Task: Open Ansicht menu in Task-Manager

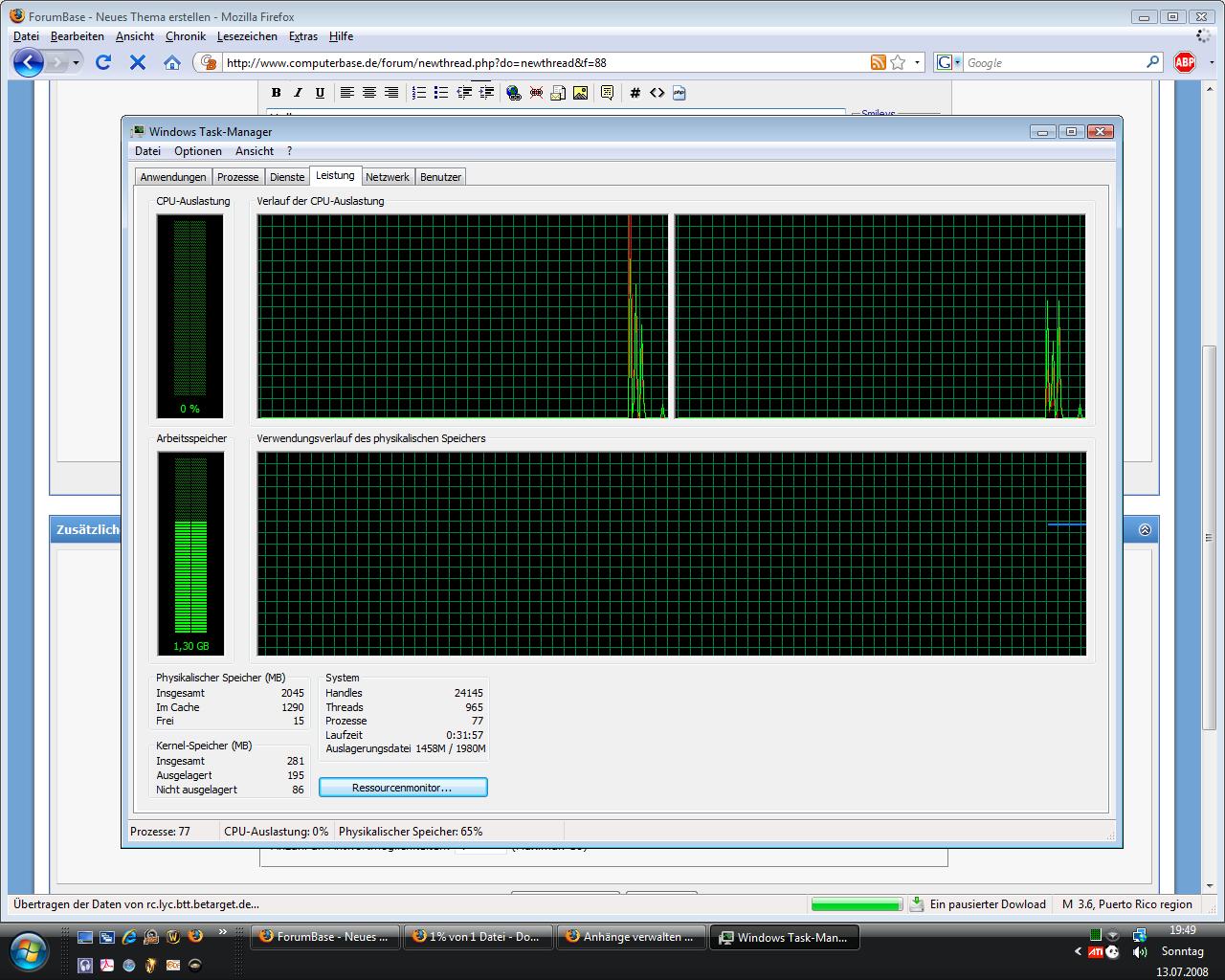Action: 255,151
